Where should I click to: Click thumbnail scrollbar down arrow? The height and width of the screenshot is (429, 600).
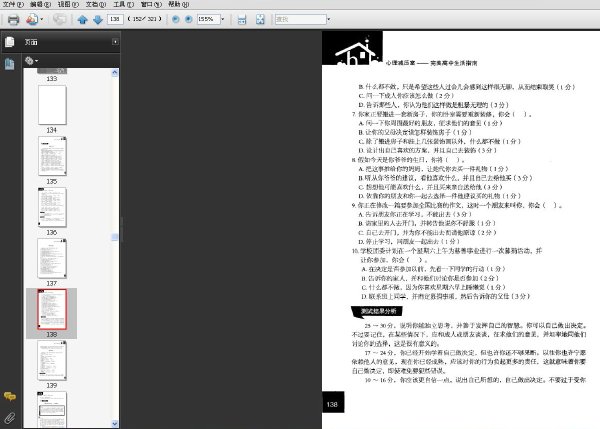(115, 424)
